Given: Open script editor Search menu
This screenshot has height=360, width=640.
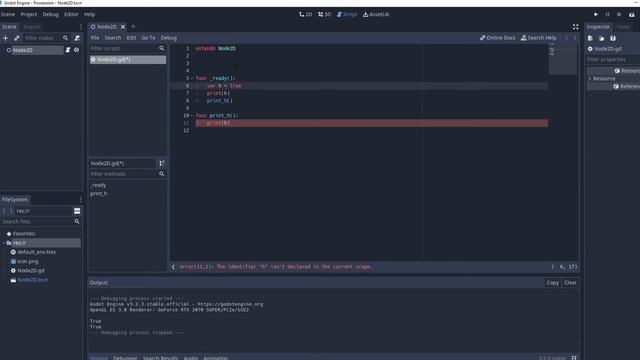Looking at the screenshot, I should (113, 38).
